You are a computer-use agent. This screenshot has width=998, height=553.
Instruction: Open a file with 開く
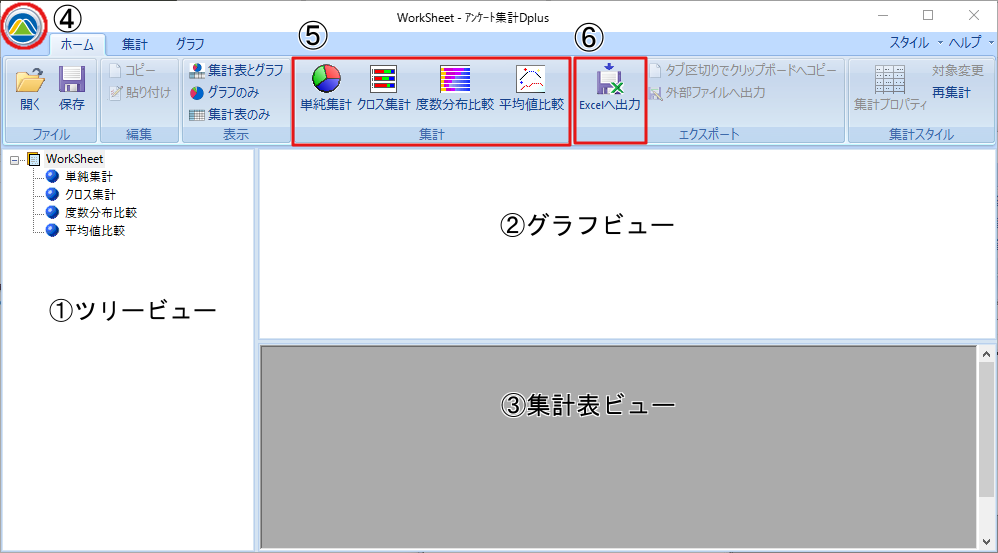coord(30,88)
